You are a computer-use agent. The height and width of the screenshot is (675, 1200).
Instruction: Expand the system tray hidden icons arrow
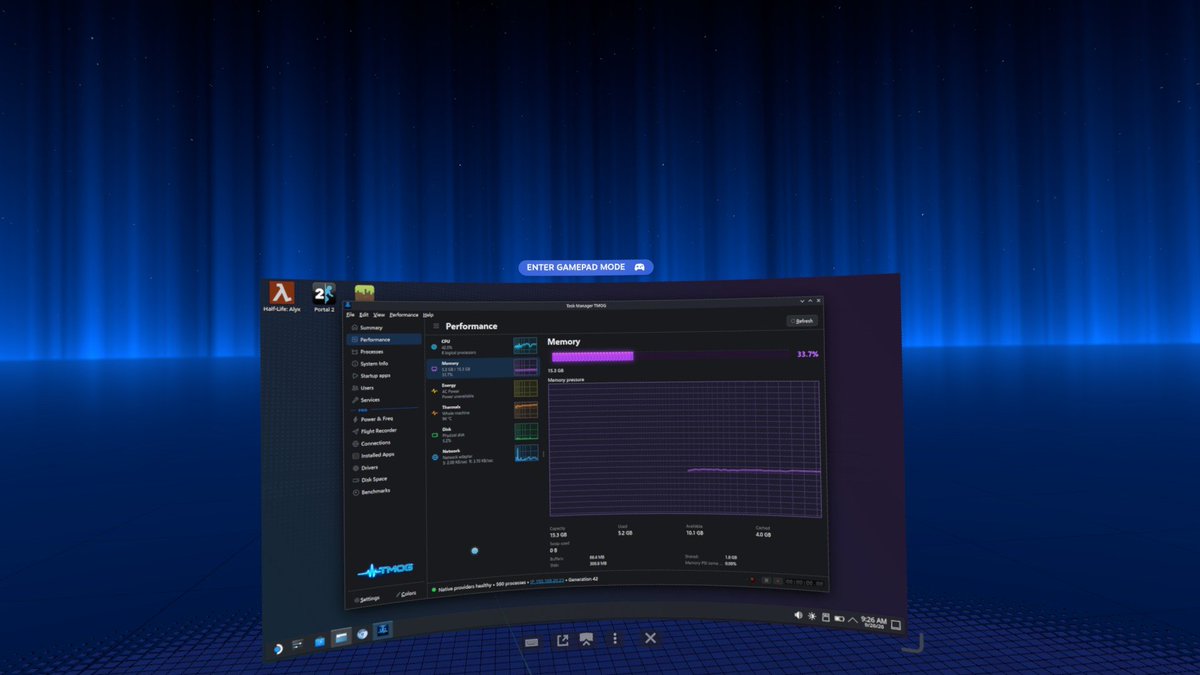(x=853, y=620)
